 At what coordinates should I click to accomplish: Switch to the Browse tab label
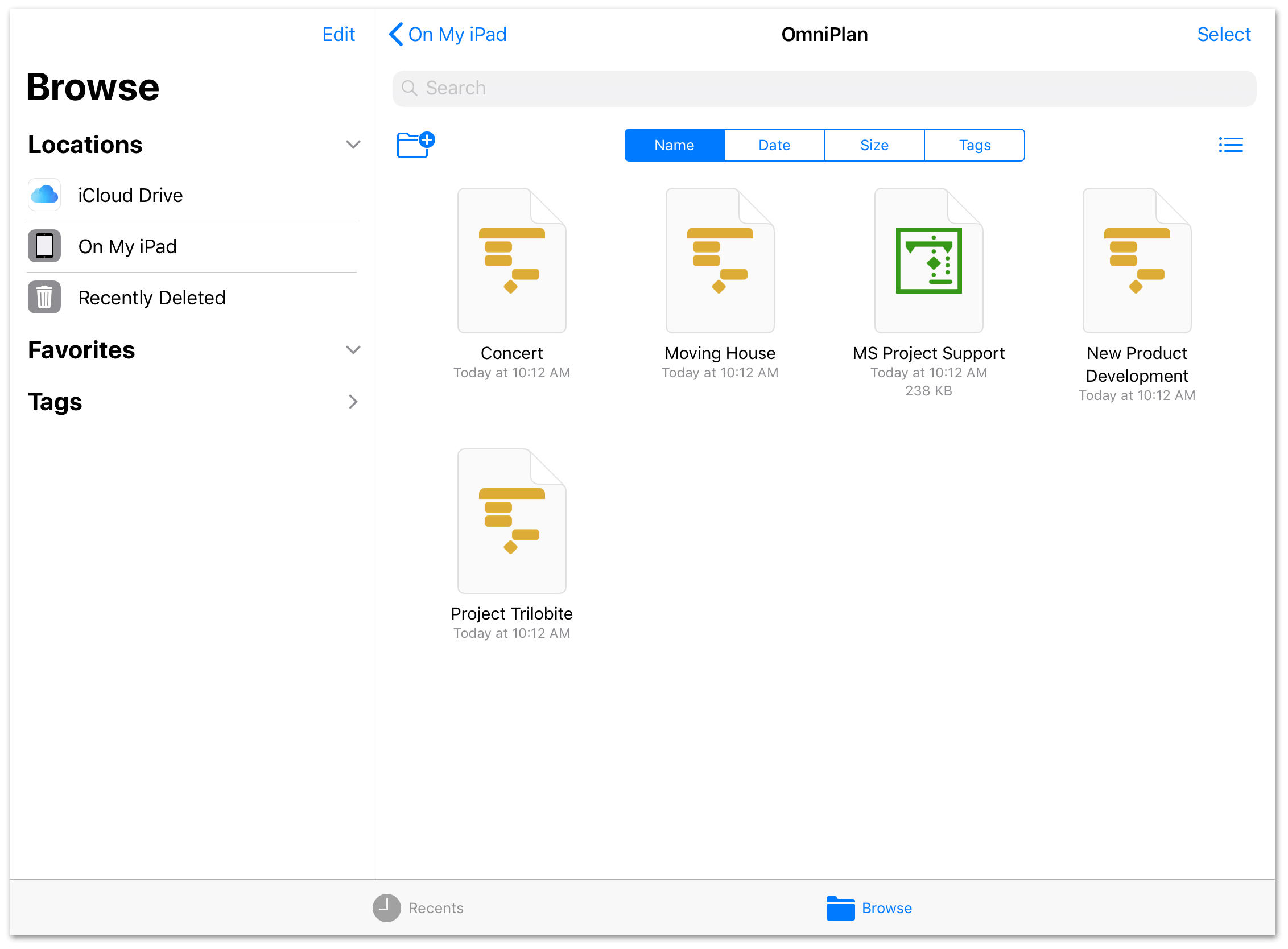click(886, 907)
